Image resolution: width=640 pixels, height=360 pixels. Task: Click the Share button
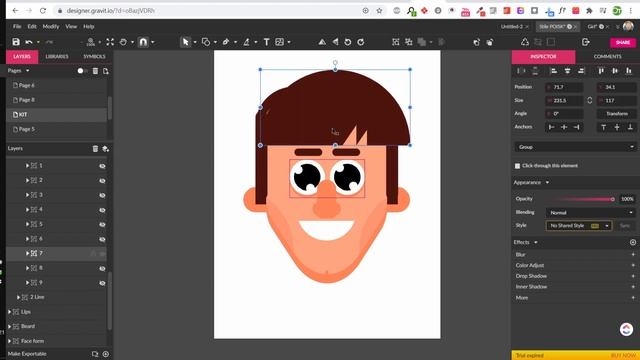pyautogui.click(x=623, y=42)
